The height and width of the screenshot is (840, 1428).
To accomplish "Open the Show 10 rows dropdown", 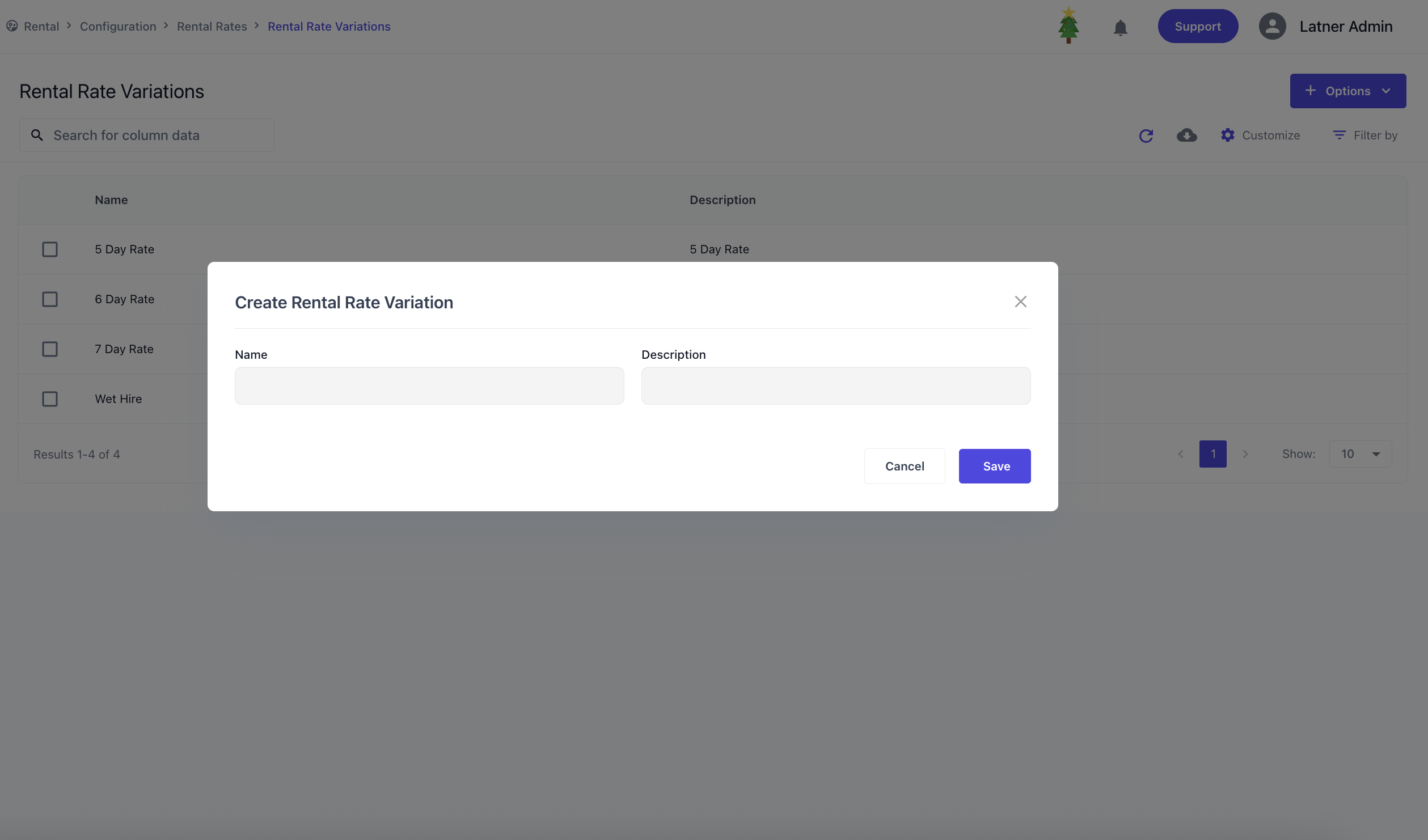I will click(x=1360, y=454).
